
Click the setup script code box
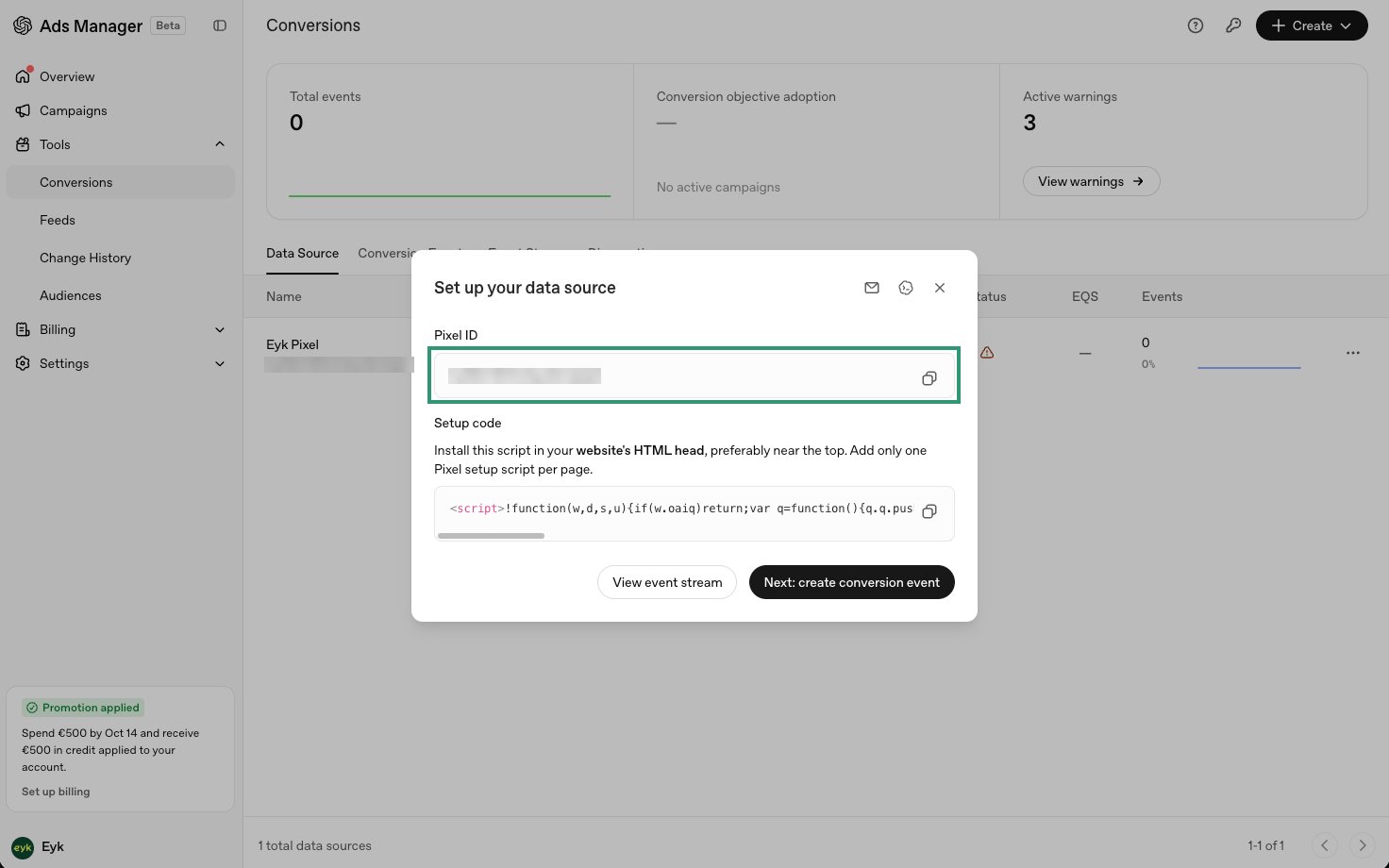[694, 513]
